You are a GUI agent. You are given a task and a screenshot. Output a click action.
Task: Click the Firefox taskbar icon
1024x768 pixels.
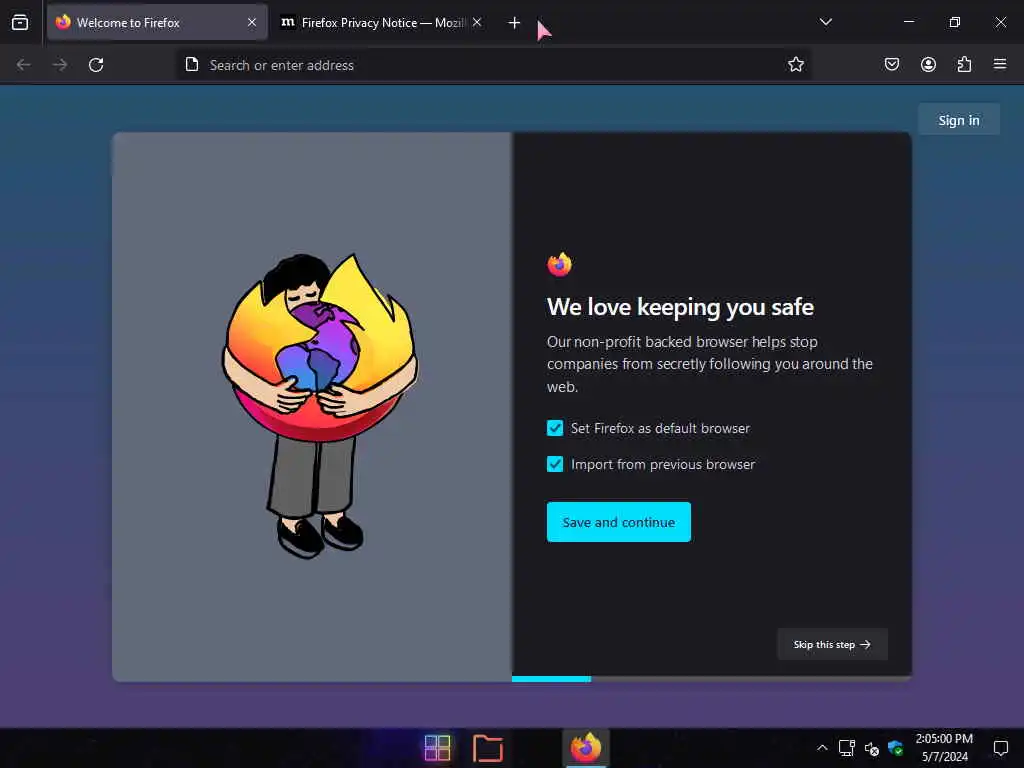tap(586, 748)
